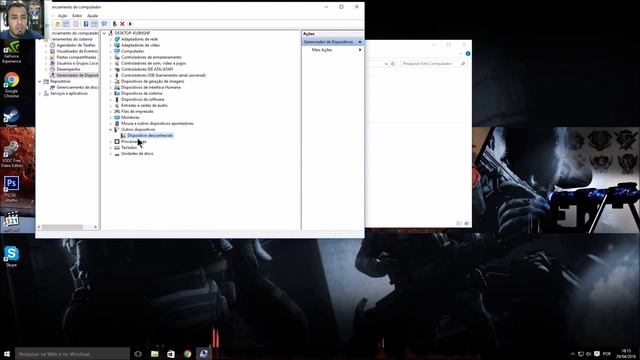This screenshot has height=360, width=640.
Task: Select Visualizador de Eventos in left tree
Action: (77, 51)
